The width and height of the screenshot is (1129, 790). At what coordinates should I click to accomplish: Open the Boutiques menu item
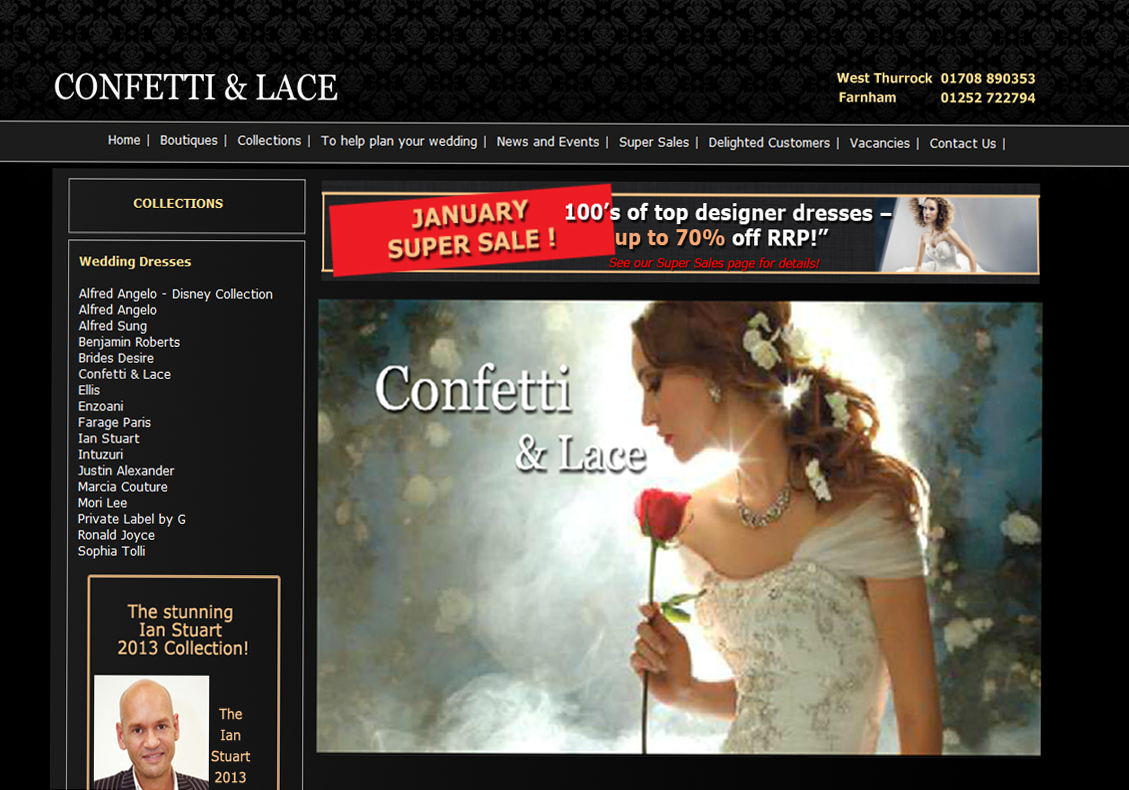click(188, 141)
